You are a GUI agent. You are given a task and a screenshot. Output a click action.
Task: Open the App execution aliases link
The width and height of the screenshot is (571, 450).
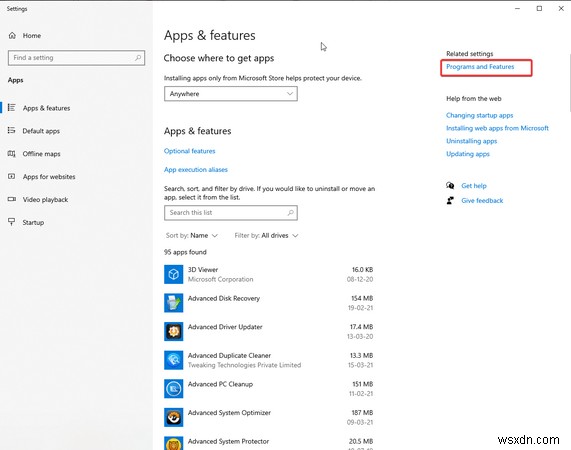tap(196, 170)
